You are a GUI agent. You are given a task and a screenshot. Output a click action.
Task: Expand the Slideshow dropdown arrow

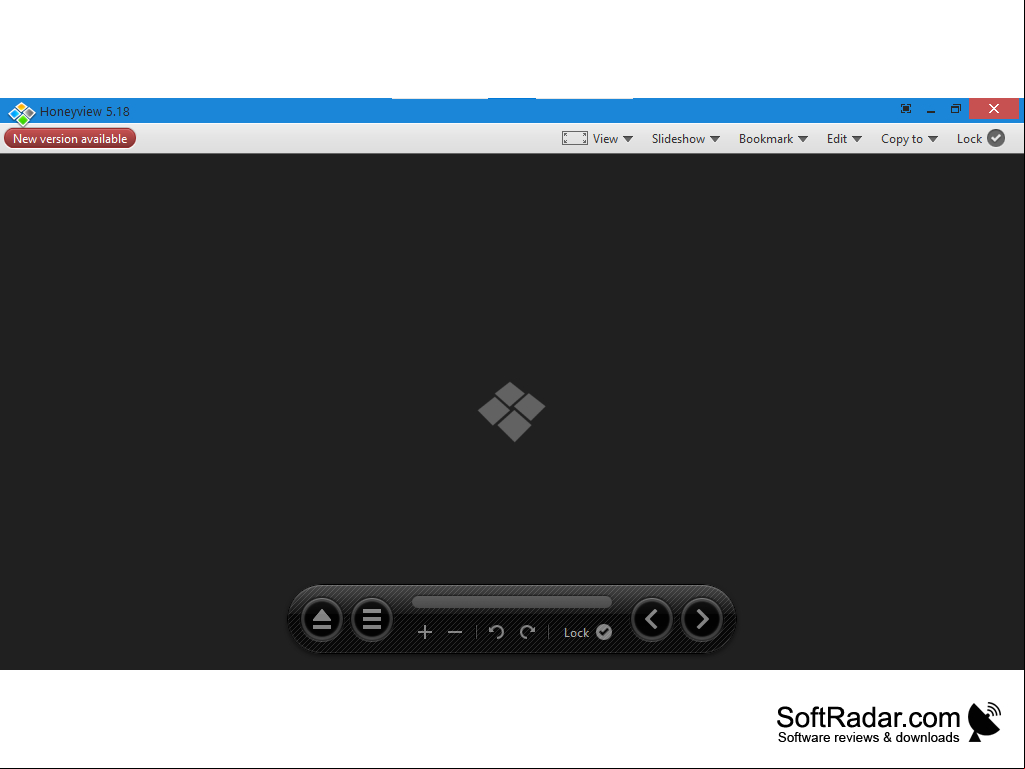(x=715, y=139)
